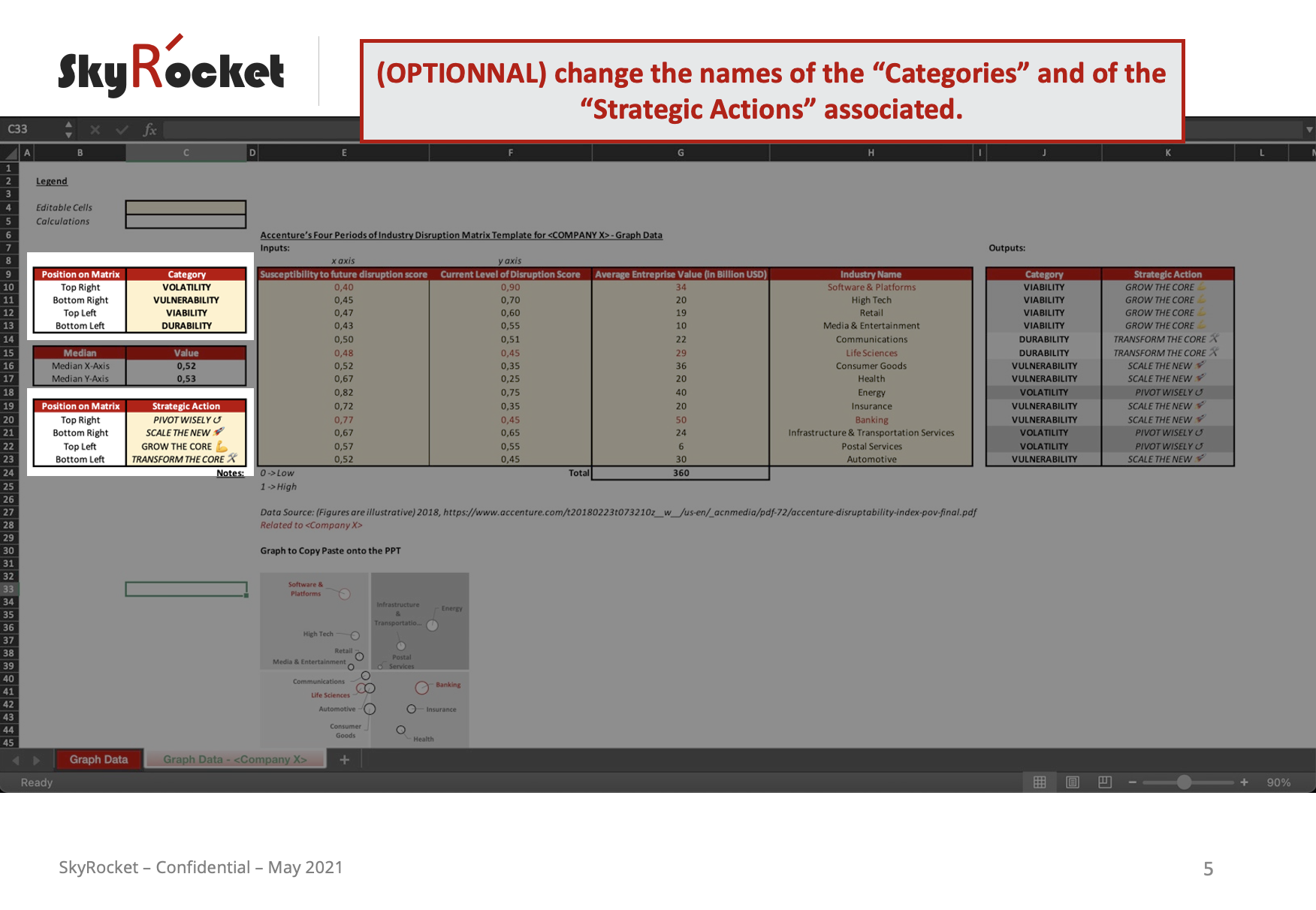Screen dimensions: 1316x910
Task: Select the VOLATILITY category cell
Action: pyautogui.click(x=186, y=288)
